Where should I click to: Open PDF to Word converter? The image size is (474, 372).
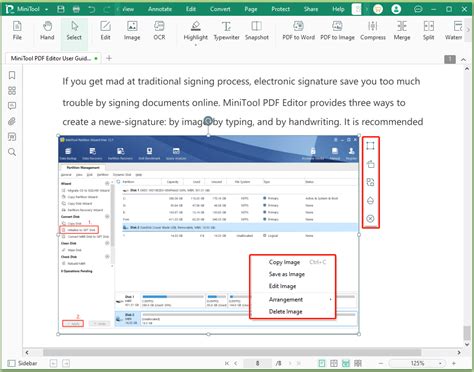pos(298,30)
